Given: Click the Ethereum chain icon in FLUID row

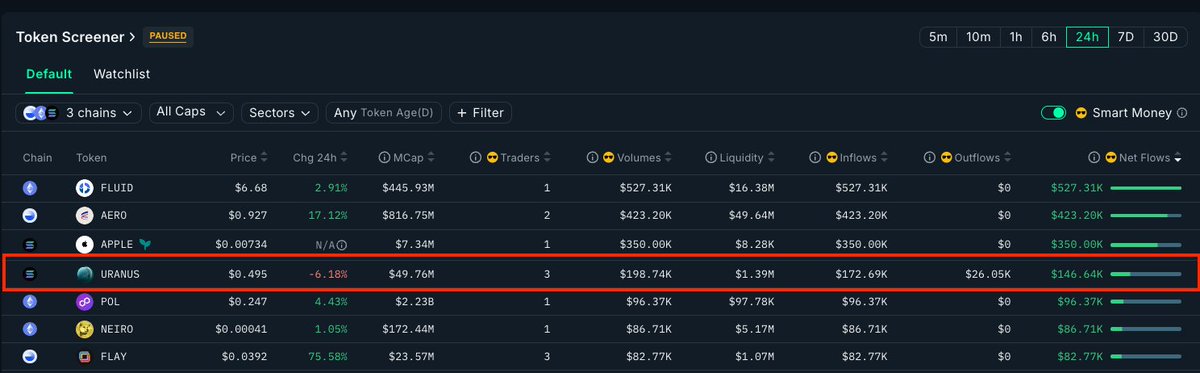Looking at the screenshot, I should coord(30,188).
